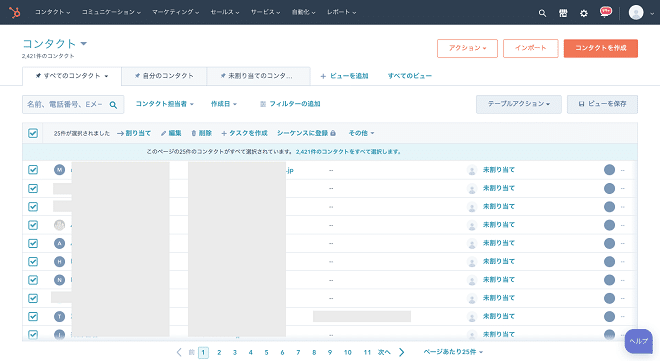Image resolution: width=660 pixels, height=361 pixels.
Task: Go to previous page with left chevron
Action: click(x=179, y=352)
